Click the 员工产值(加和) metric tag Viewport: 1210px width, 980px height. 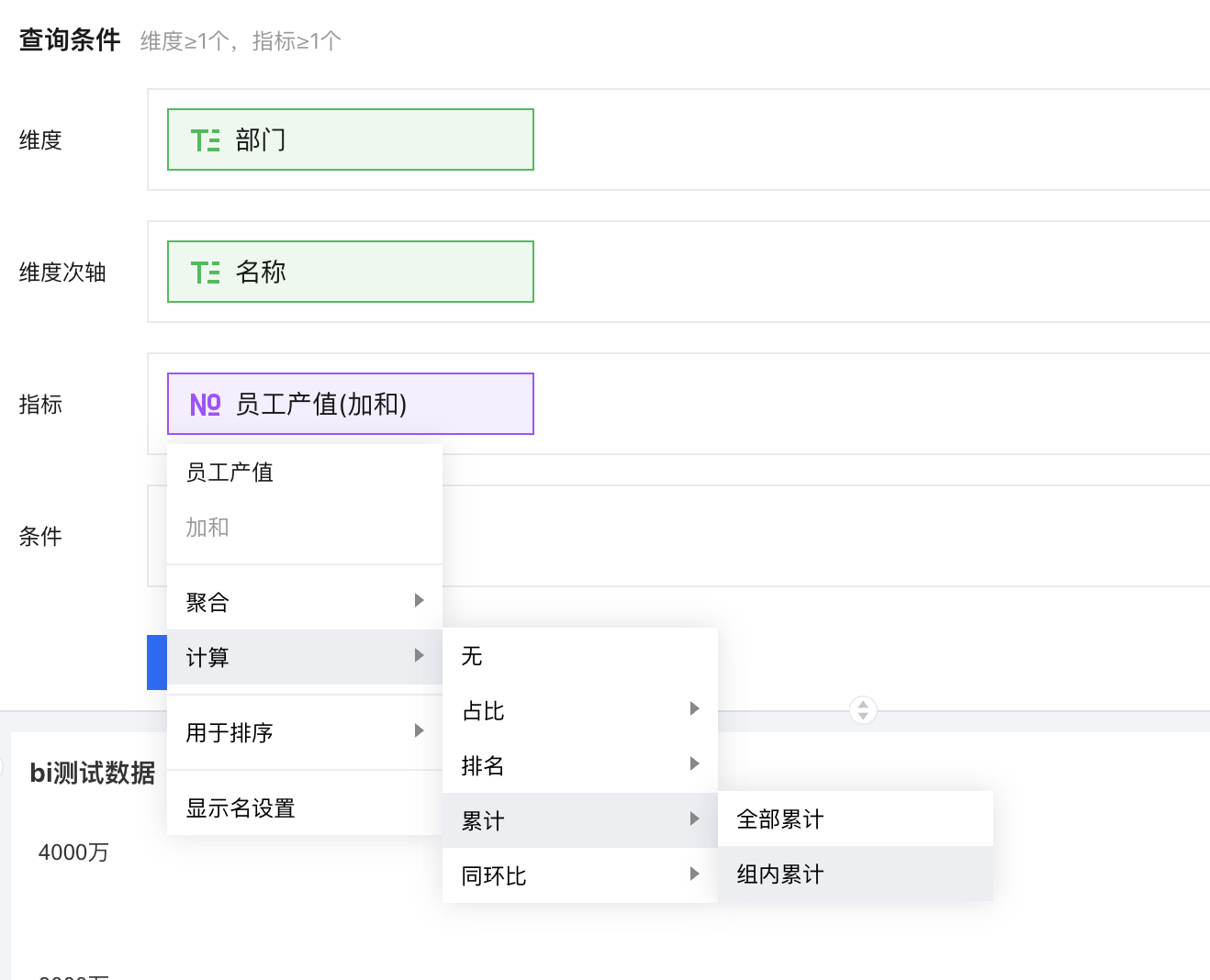[x=350, y=404]
